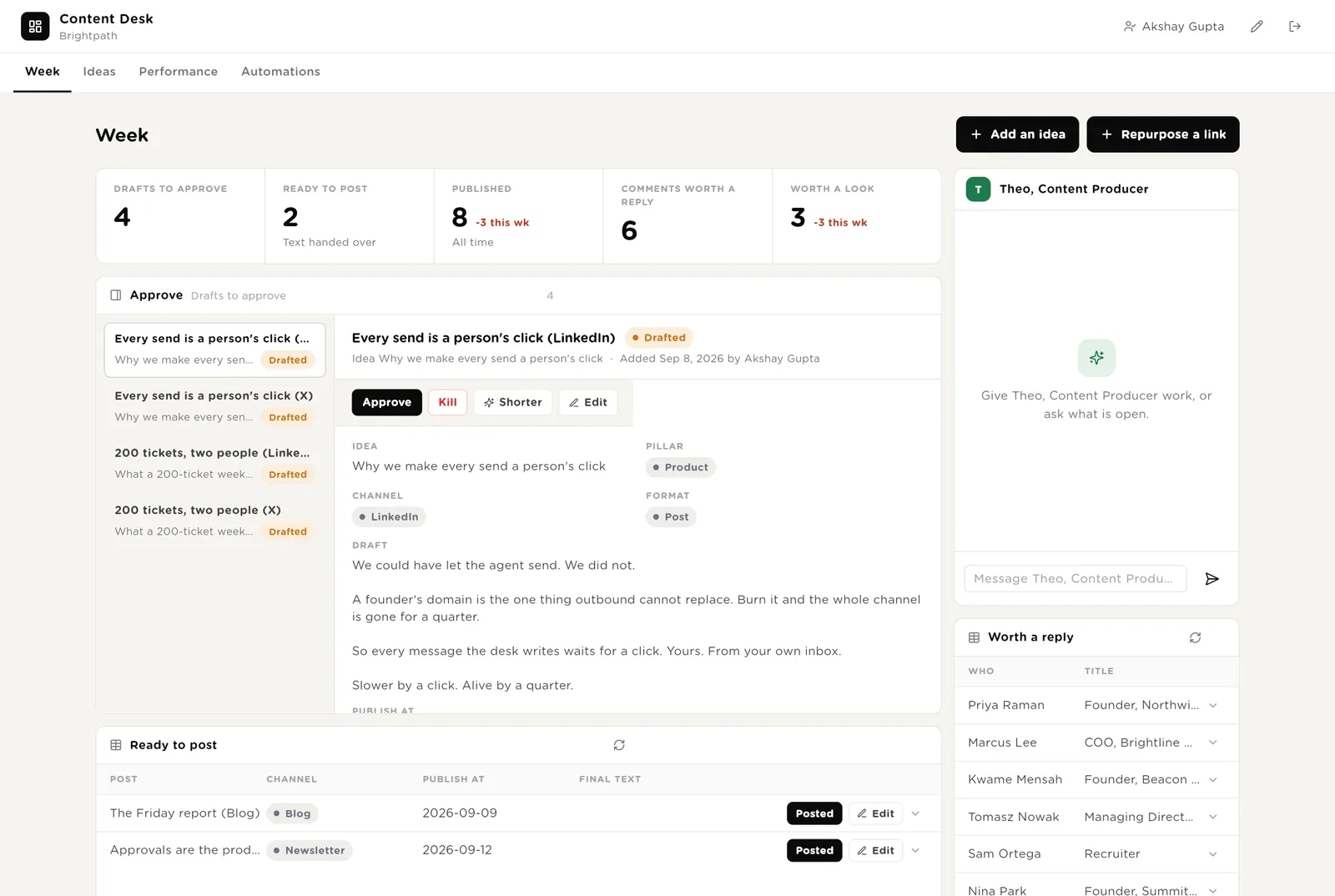
Task: Expand Marcus Lee row
Action: (1213, 742)
